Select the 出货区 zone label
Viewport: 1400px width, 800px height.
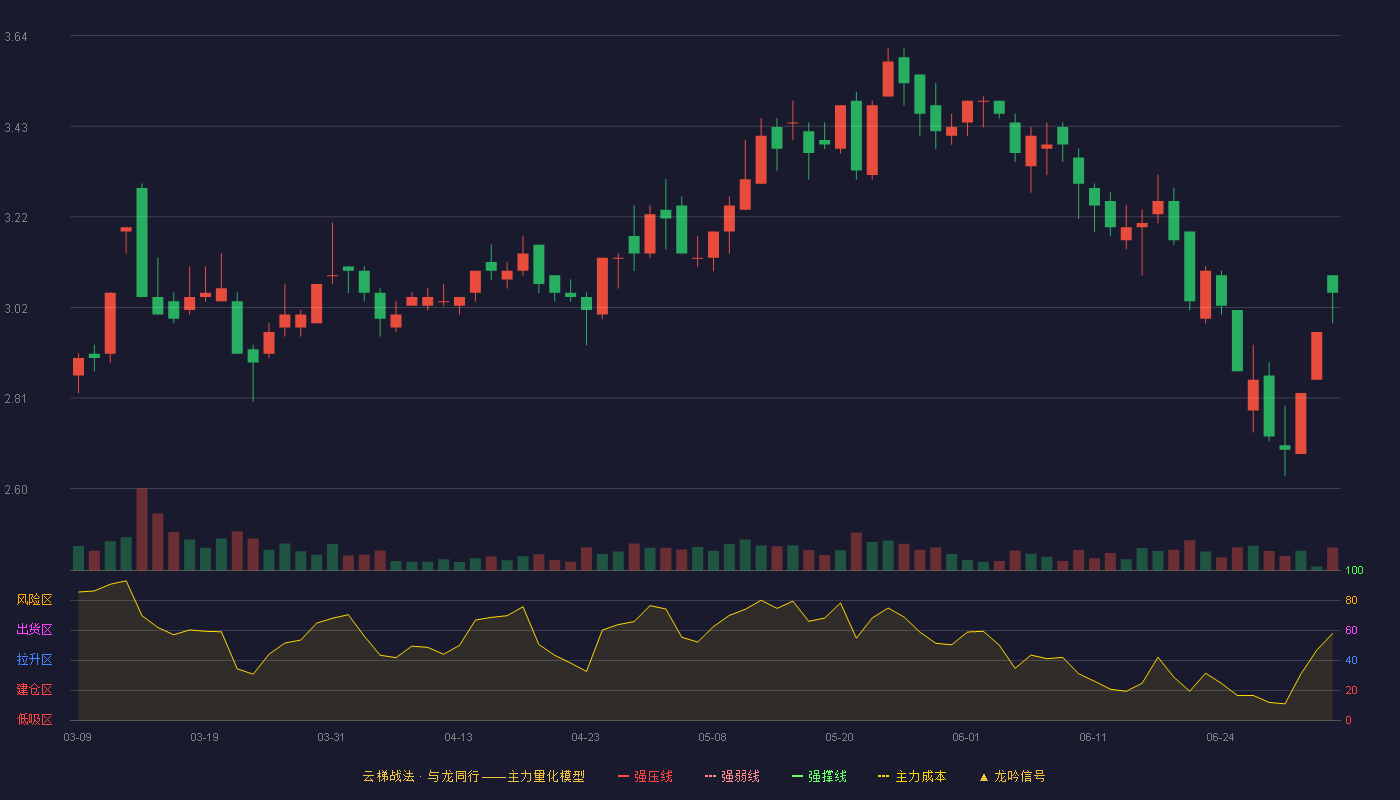tap(34, 630)
